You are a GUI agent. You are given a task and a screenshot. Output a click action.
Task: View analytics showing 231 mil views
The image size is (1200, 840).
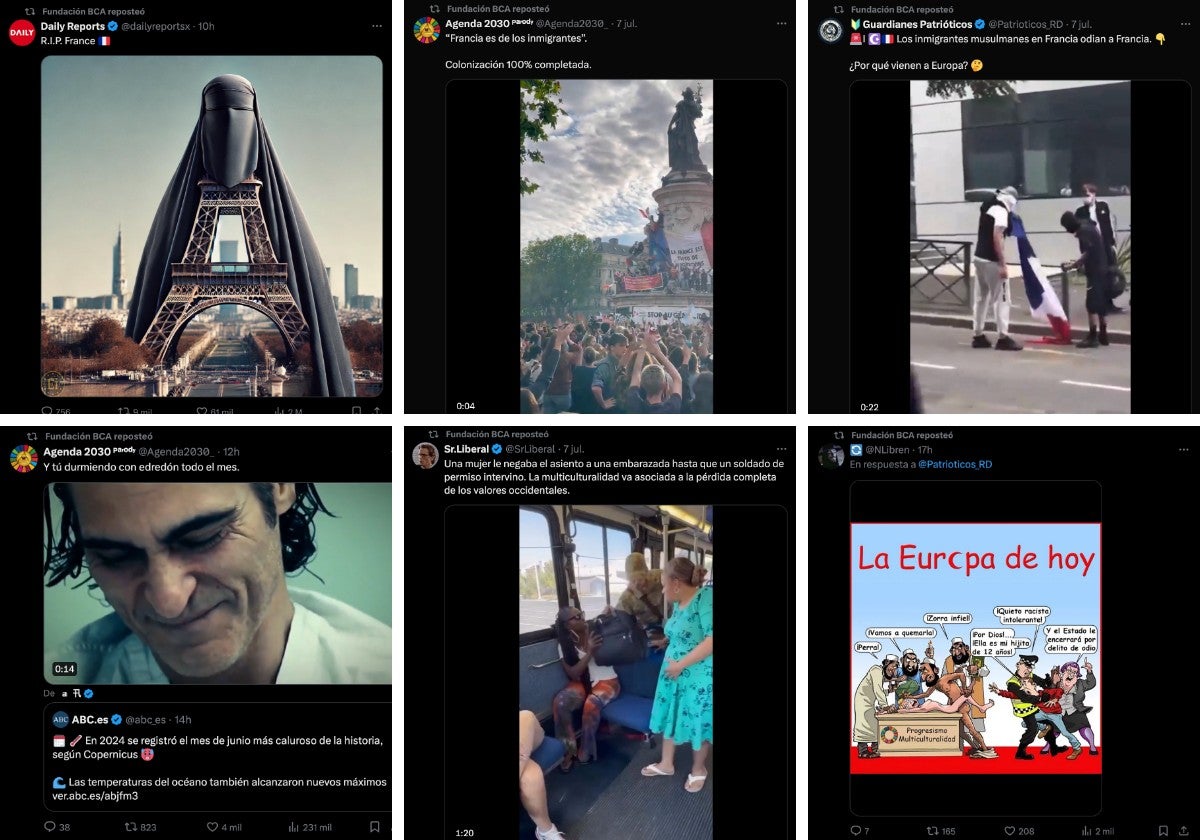293,827
